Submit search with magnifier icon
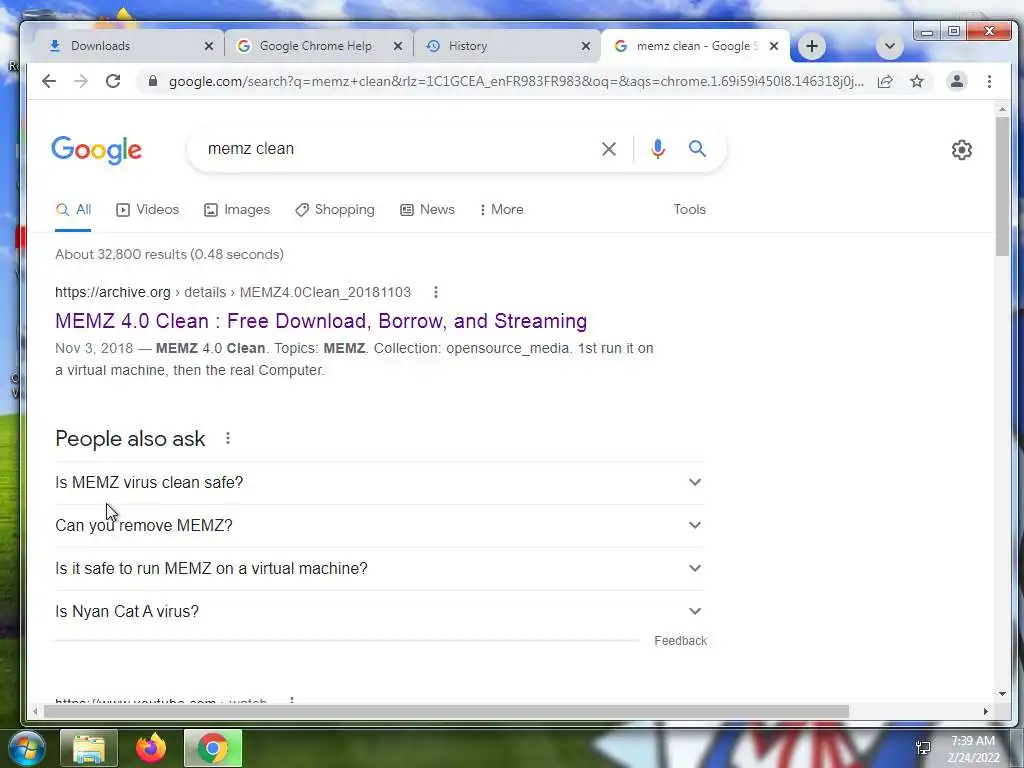The width and height of the screenshot is (1024, 768). [697, 149]
